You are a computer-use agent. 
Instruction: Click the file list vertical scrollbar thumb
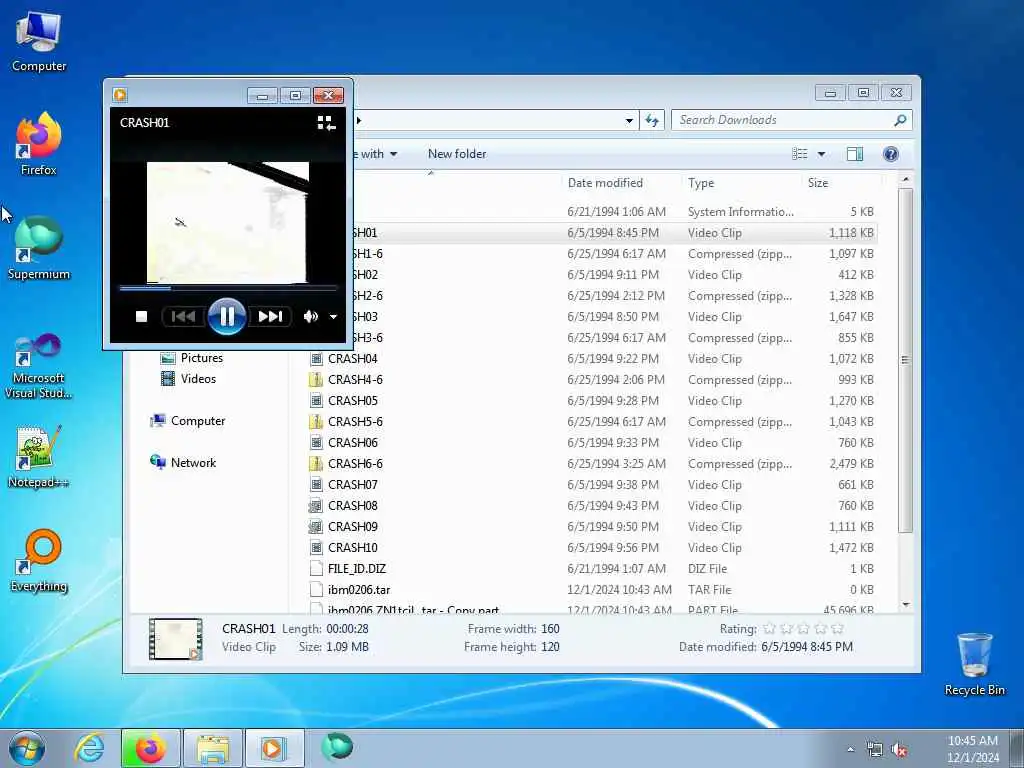tap(905, 360)
